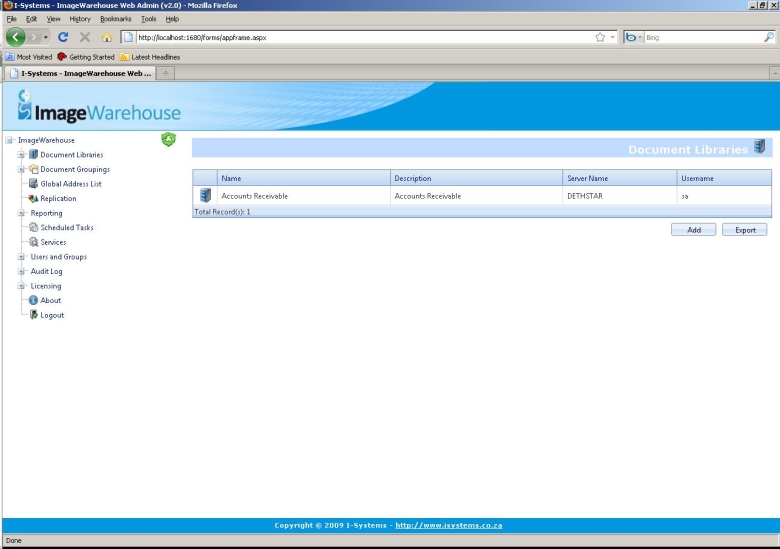Click the Document Libraries tree icon
The image size is (780, 549).
pos(33,155)
